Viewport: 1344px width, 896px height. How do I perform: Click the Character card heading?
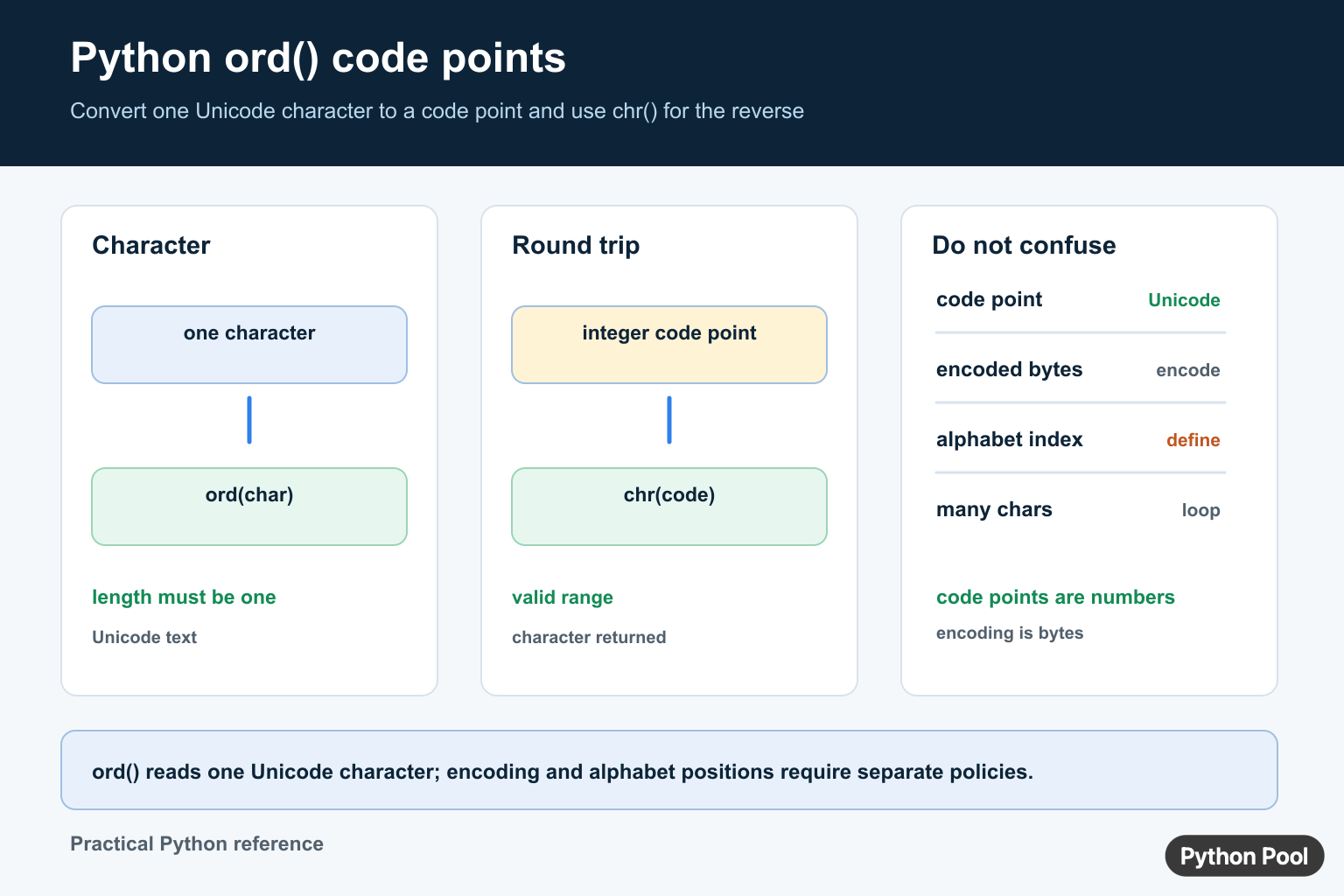[151, 245]
